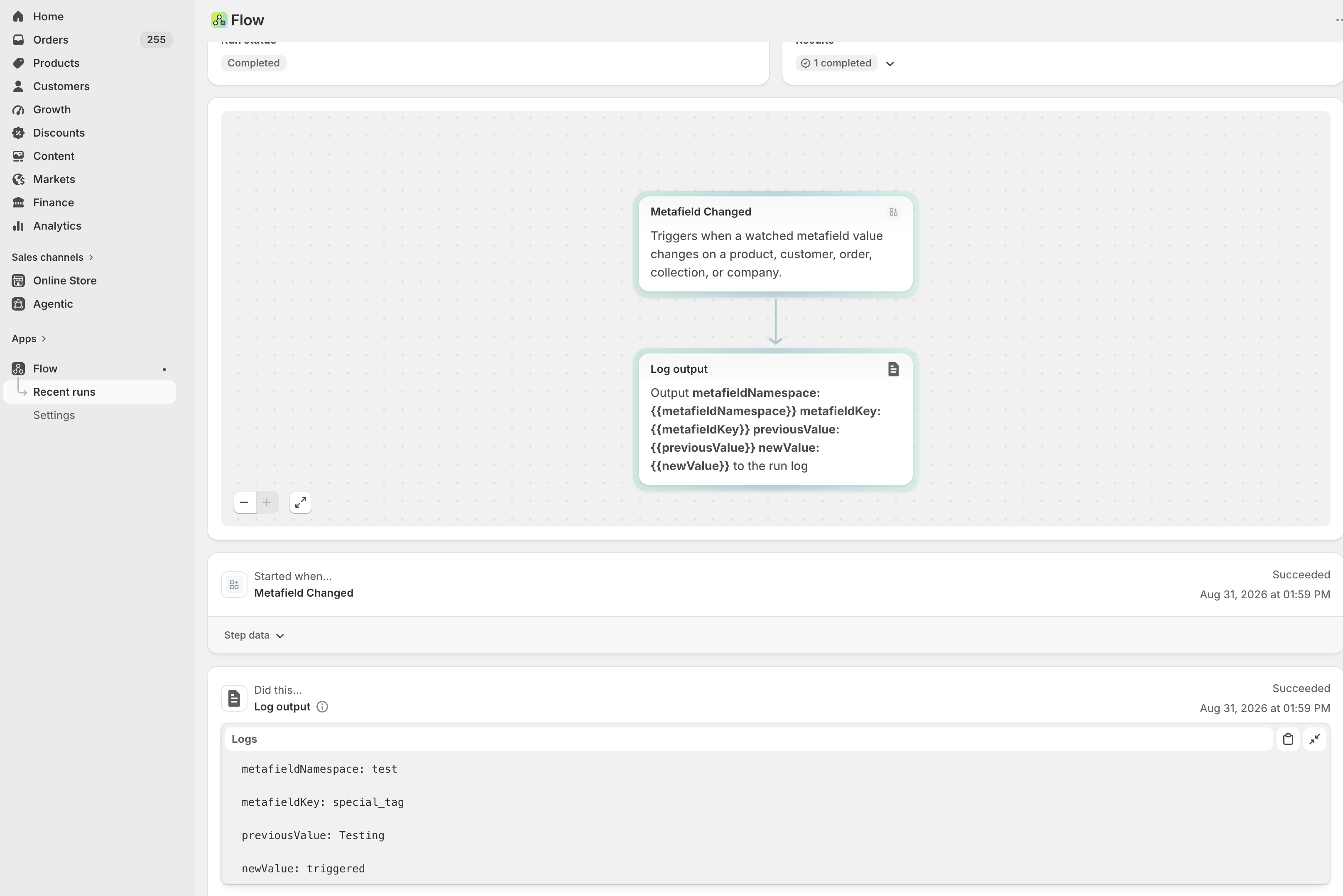Image resolution: width=1343 pixels, height=896 pixels.
Task: Click the Growth icon
Action: coord(18,110)
